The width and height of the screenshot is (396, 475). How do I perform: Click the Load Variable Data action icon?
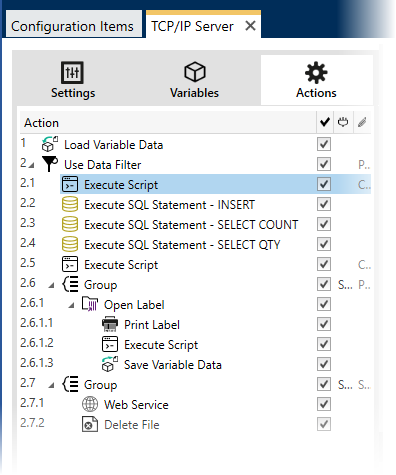tap(49, 144)
